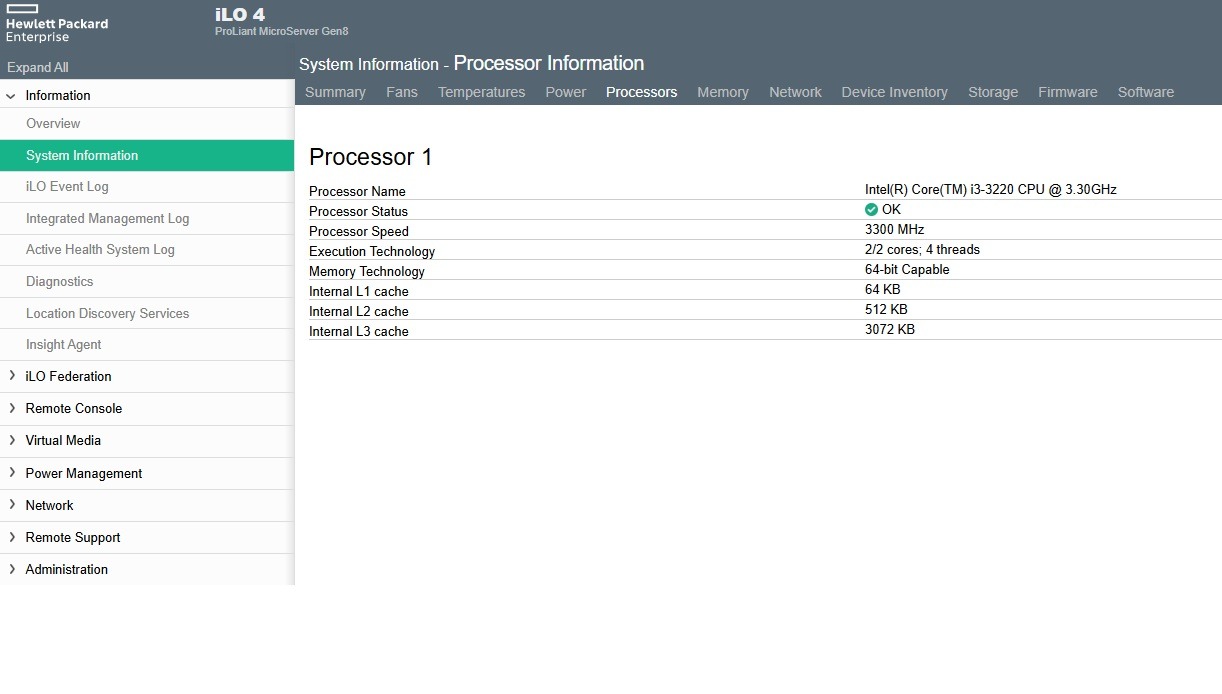Image resolution: width=1222 pixels, height=694 pixels.
Task: Switch to the Software tab
Action: (1146, 92)
